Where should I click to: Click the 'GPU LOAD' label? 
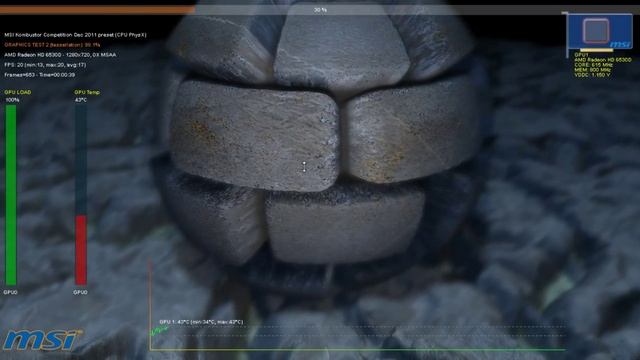[x=18, y=92]
